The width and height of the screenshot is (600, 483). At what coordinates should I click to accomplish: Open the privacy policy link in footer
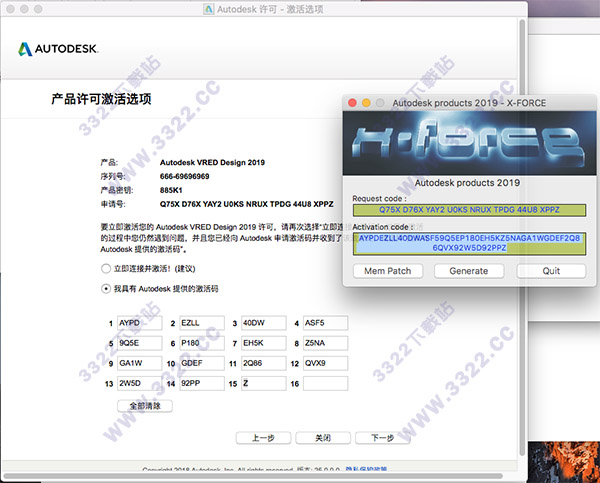tap(366, 469)
